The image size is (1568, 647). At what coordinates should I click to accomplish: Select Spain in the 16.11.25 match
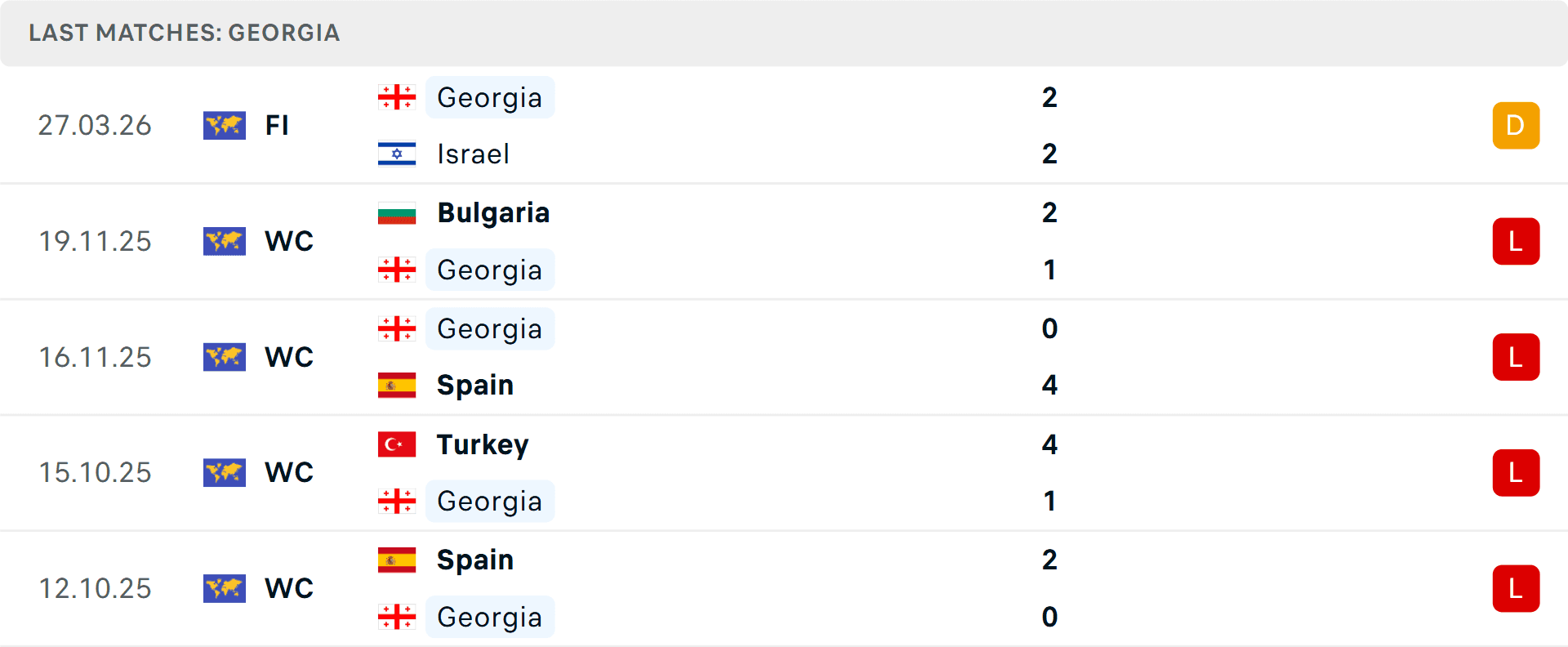475,385
